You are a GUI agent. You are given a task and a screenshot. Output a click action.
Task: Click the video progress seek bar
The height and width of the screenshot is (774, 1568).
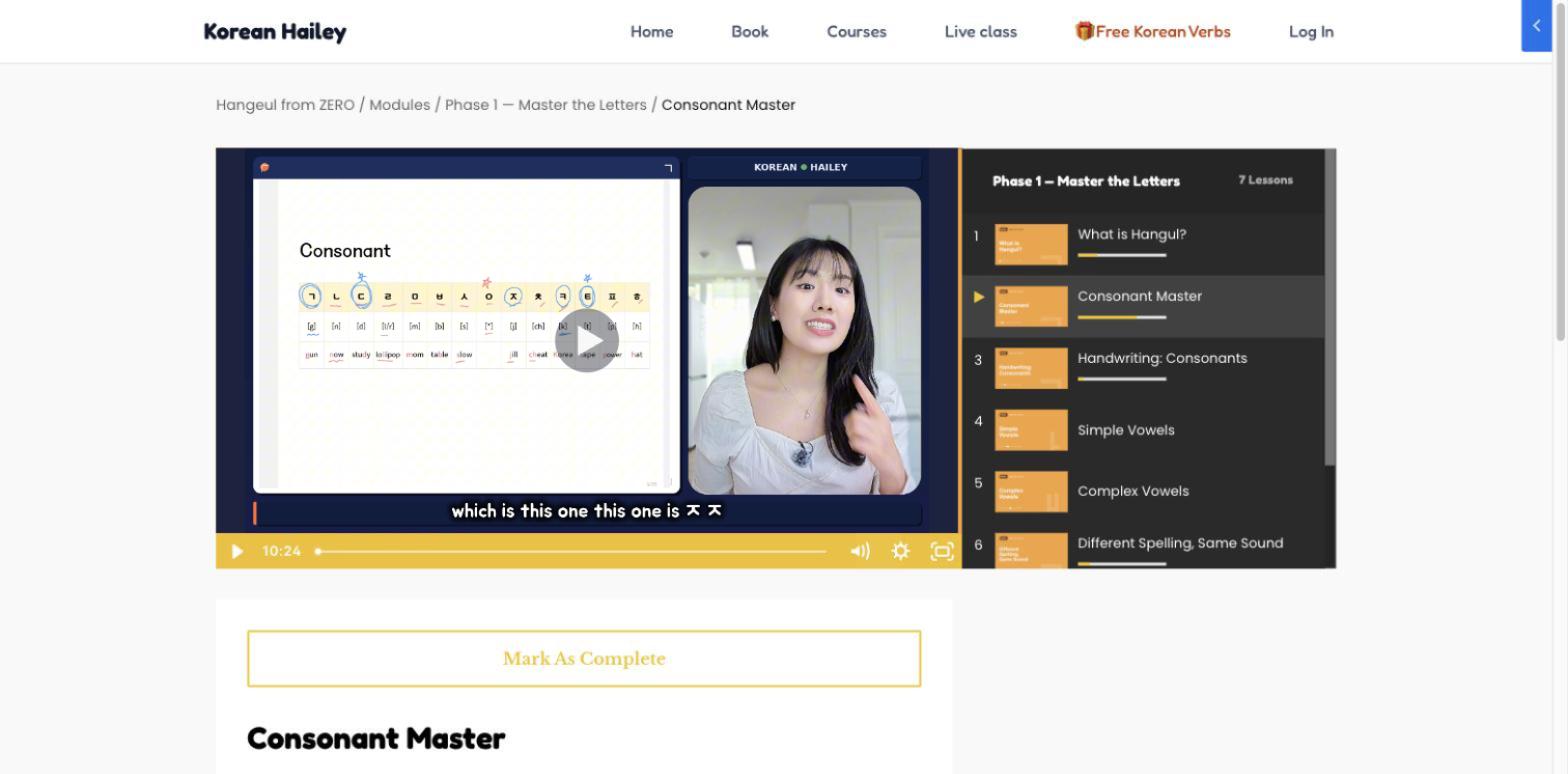(570, 551)
